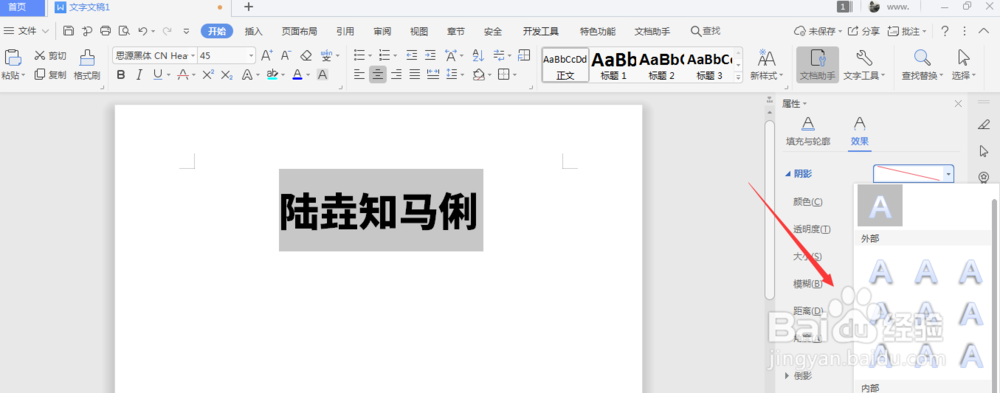This screenshot has height=393, width=1000.
Task: Click 分享 share button
Action: point(864,31)
